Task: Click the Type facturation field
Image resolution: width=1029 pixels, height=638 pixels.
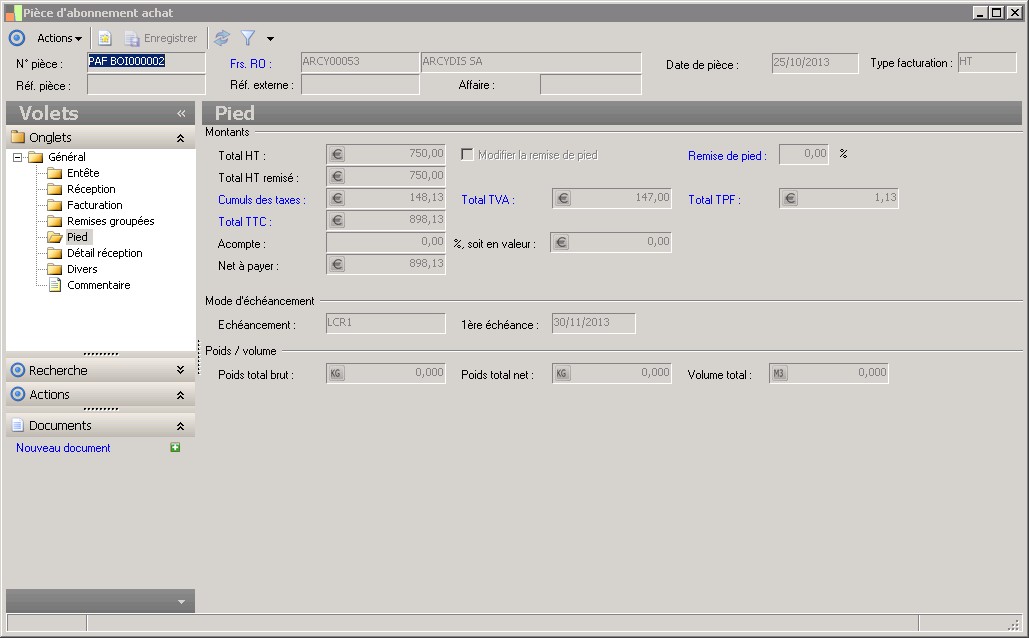Action: pyautogui.click(x=987, y=62)
